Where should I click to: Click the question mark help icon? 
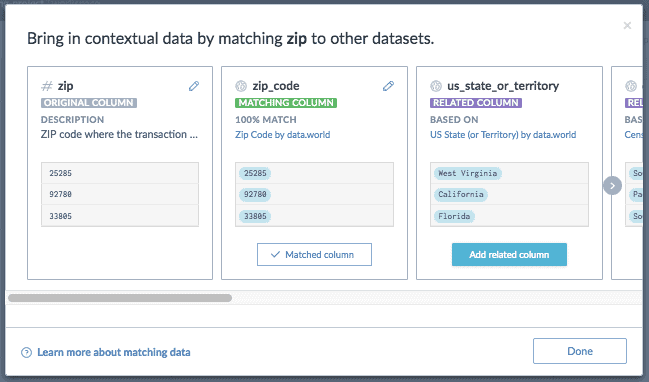point(26,353)
